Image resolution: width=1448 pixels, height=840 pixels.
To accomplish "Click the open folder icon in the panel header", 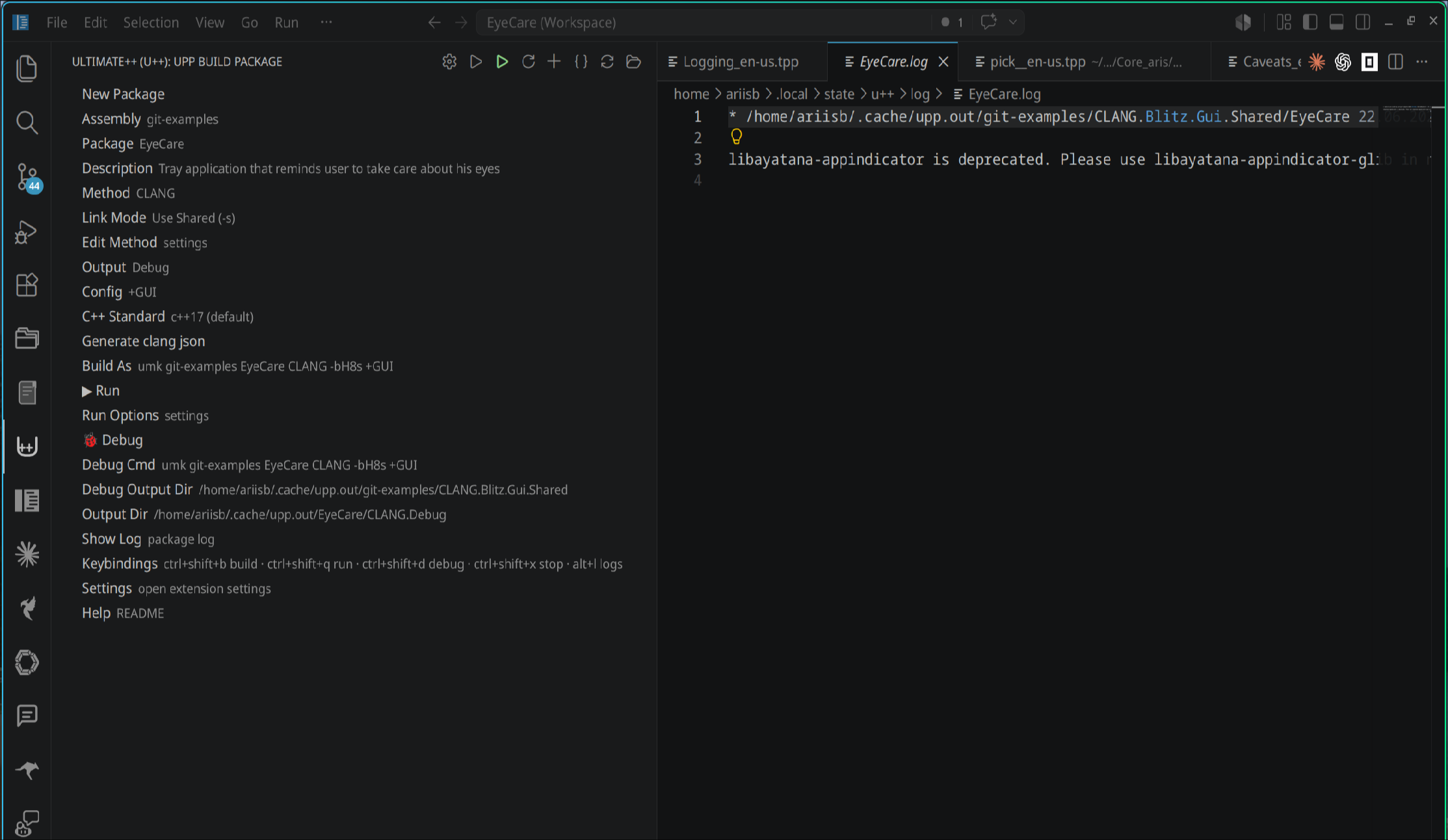I will tap(633, 62).
